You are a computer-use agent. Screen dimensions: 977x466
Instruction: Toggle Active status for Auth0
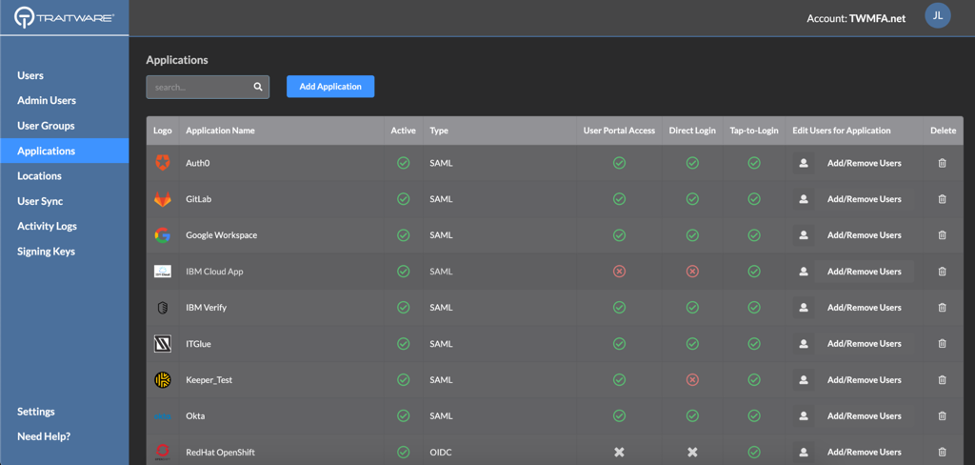pos(403,163)
